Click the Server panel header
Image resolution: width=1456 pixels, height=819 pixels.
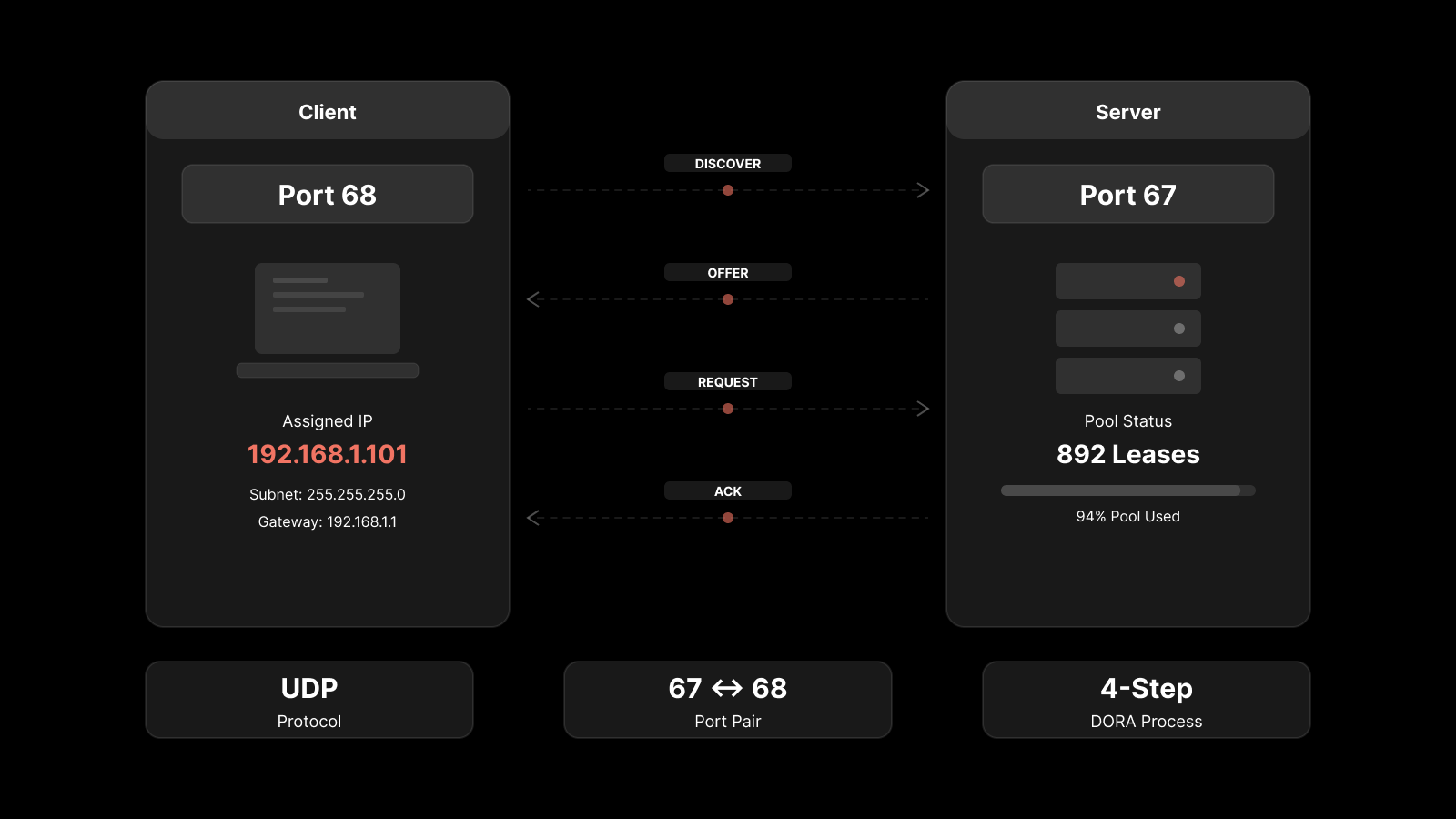pyautogui.click(x=1127, y=112)
